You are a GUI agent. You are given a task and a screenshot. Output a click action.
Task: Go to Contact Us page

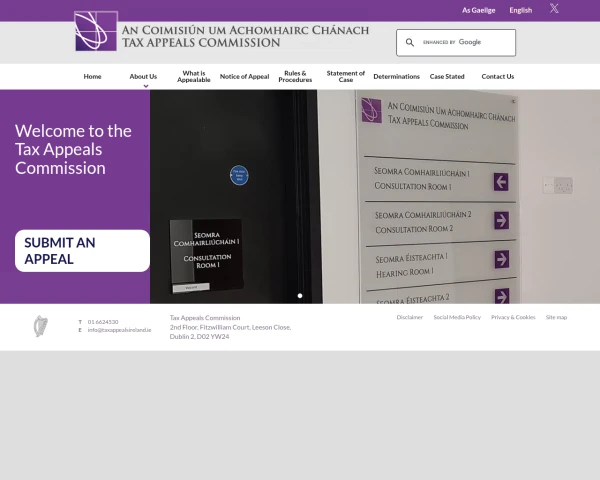(x=497, y=76)
